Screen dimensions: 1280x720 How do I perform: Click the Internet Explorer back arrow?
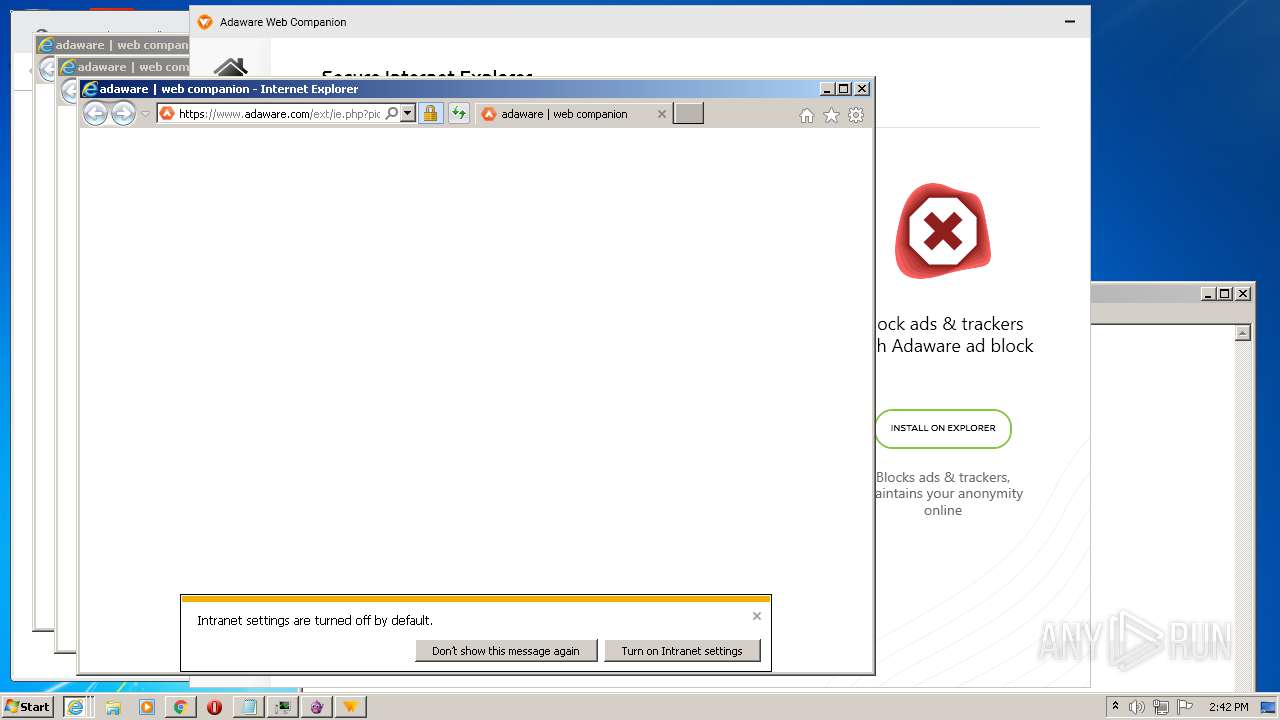click(x=95, y=114)
